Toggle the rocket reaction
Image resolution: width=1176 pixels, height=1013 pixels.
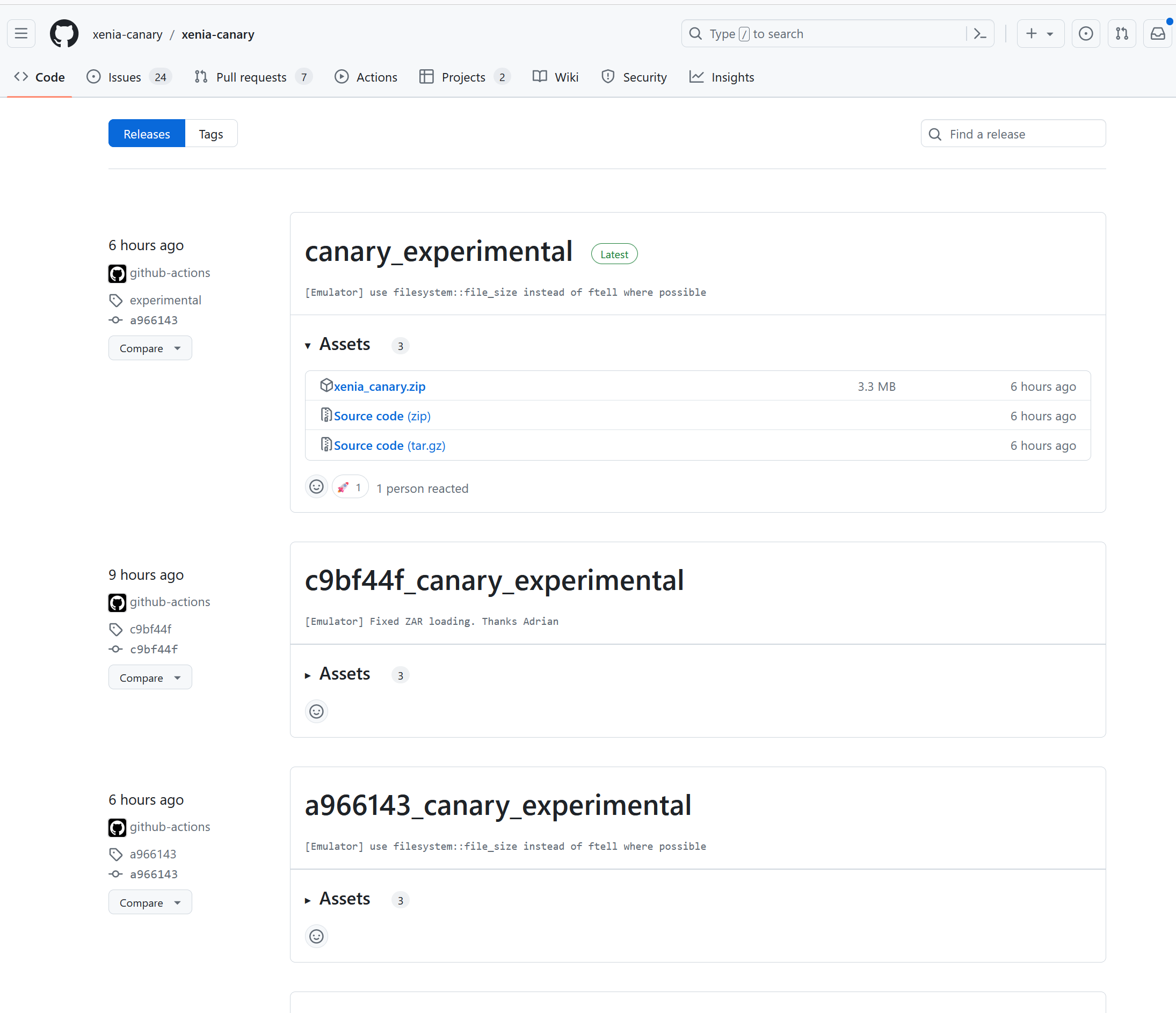(350, 487)
